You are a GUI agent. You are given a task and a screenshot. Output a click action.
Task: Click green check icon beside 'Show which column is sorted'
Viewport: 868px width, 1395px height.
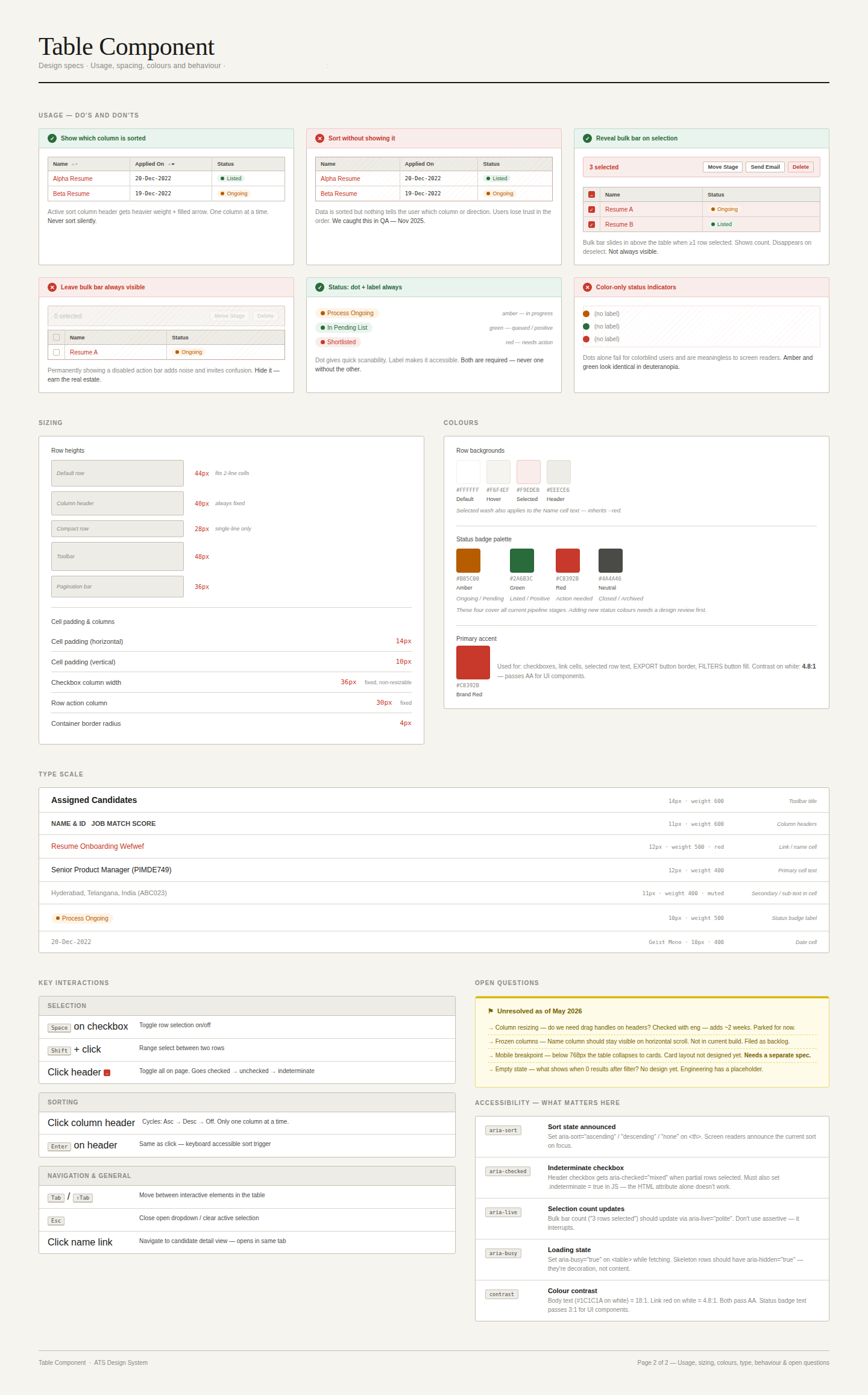[52, 139]
